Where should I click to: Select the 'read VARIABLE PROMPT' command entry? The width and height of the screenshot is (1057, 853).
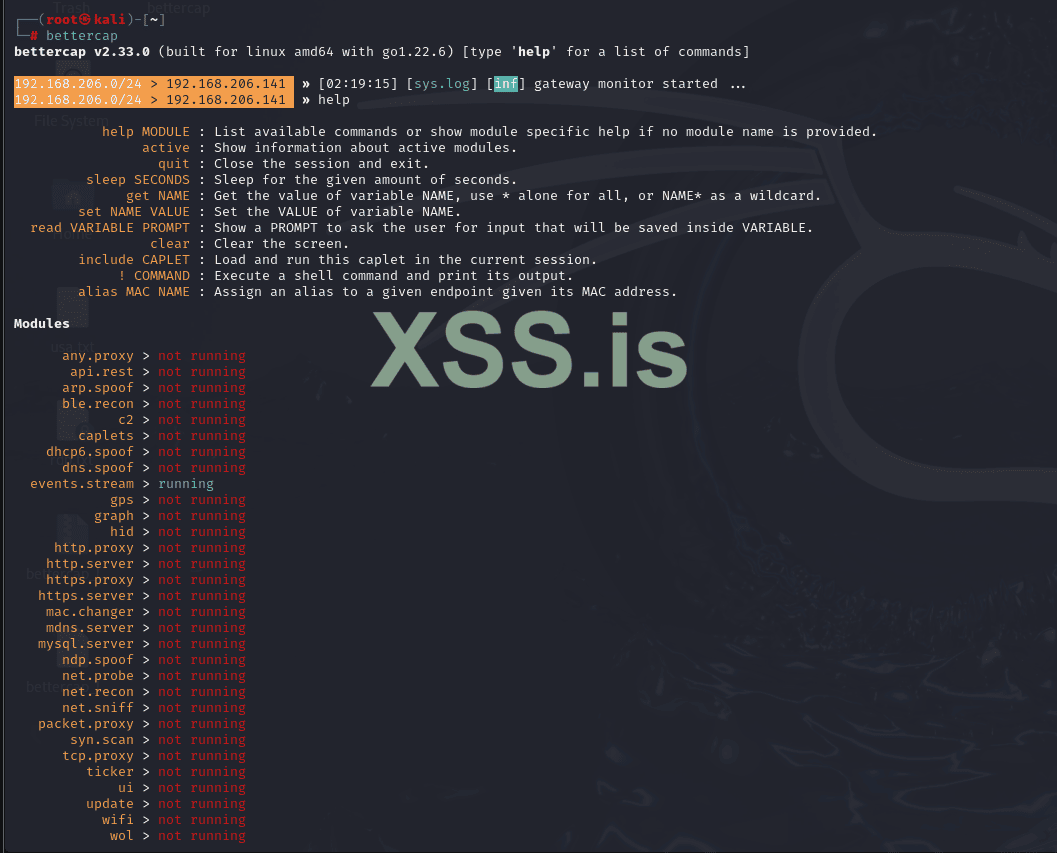[110, 228]
